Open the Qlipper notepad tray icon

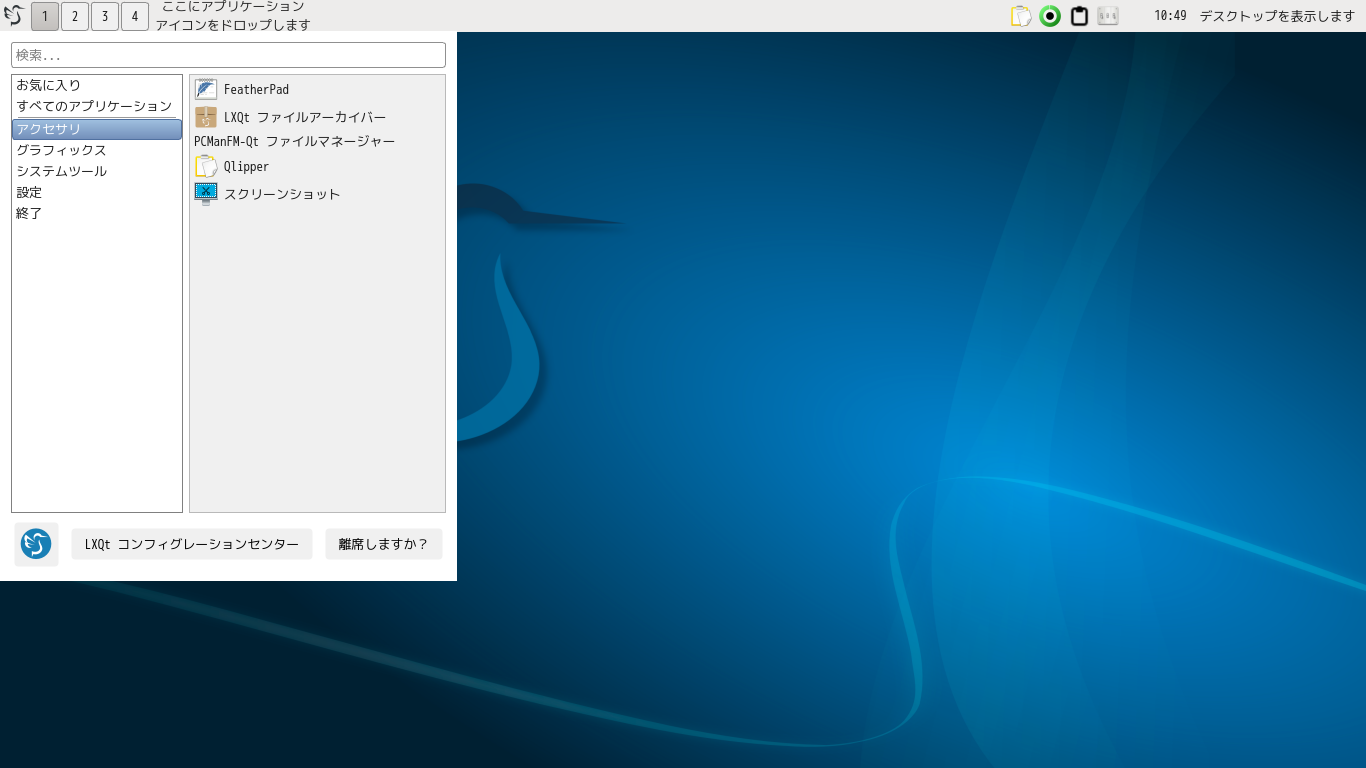[1021, 16]
